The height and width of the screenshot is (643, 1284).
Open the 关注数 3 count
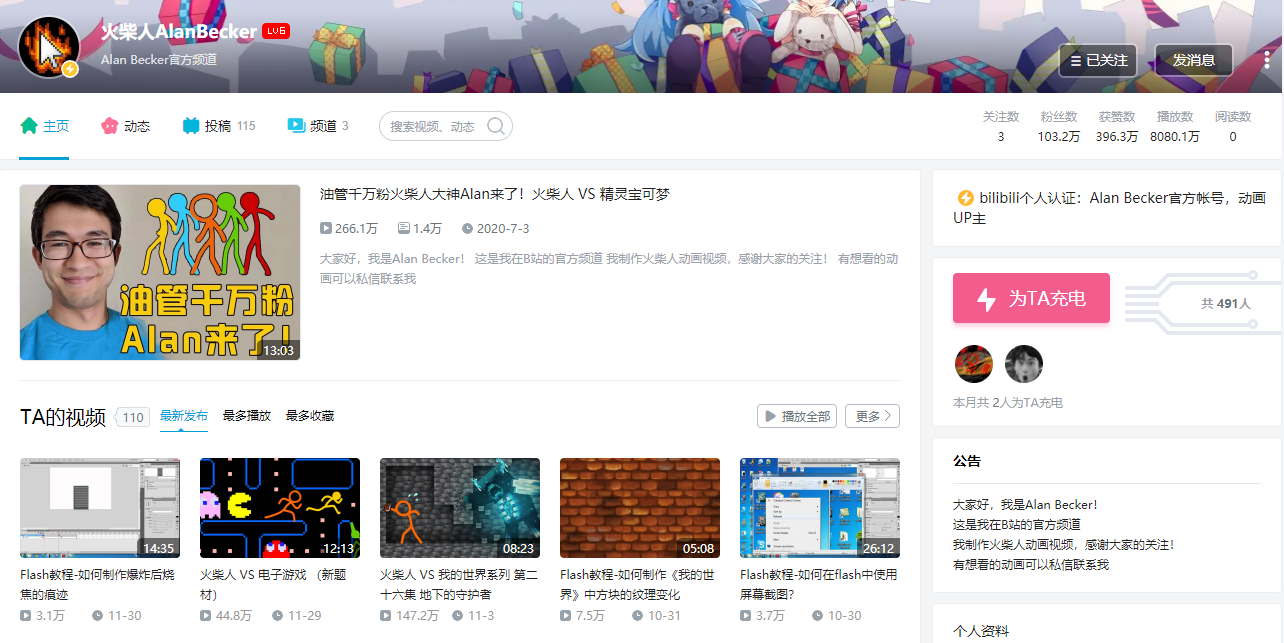1001,127
